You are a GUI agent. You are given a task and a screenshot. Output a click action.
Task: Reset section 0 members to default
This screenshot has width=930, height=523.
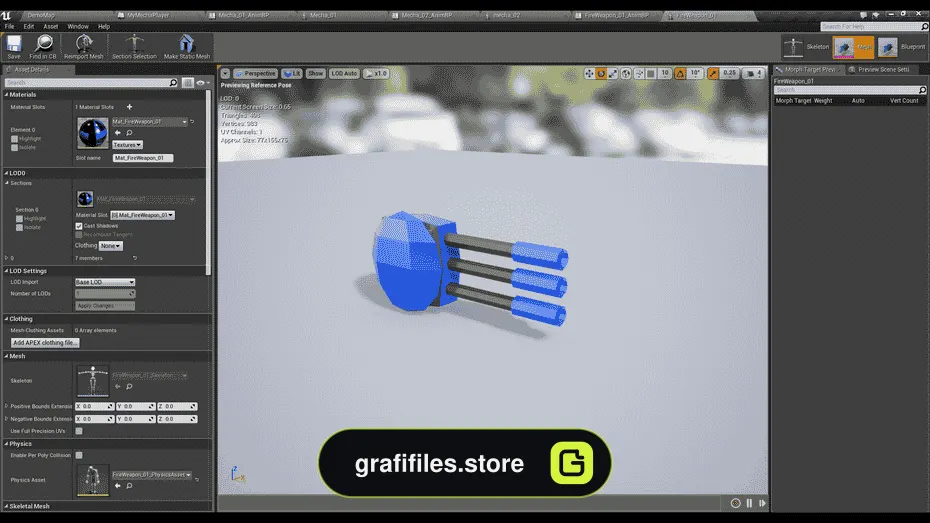pos(135,258)
